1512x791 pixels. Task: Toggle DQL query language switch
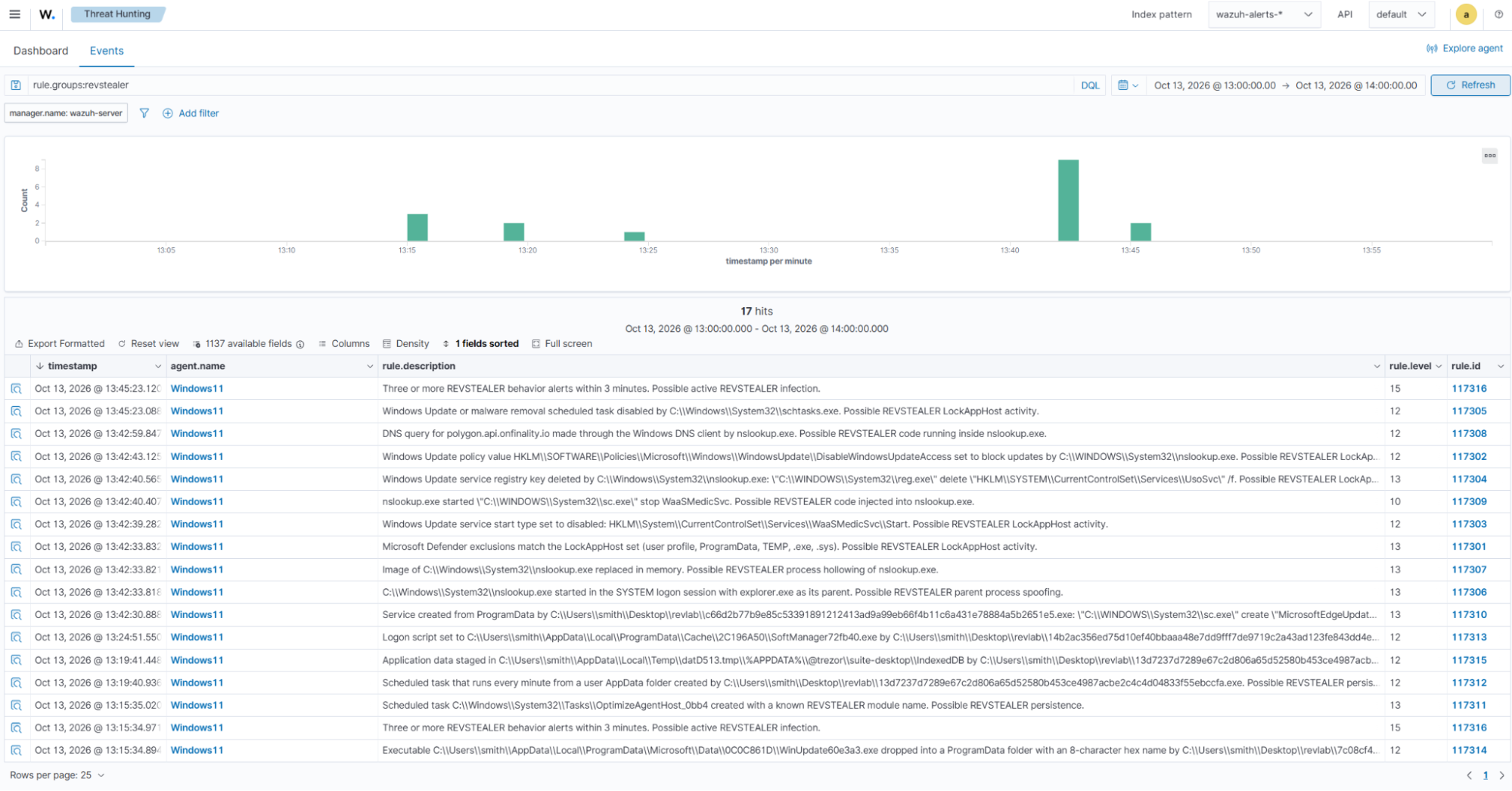click(x=1090, y=85)
